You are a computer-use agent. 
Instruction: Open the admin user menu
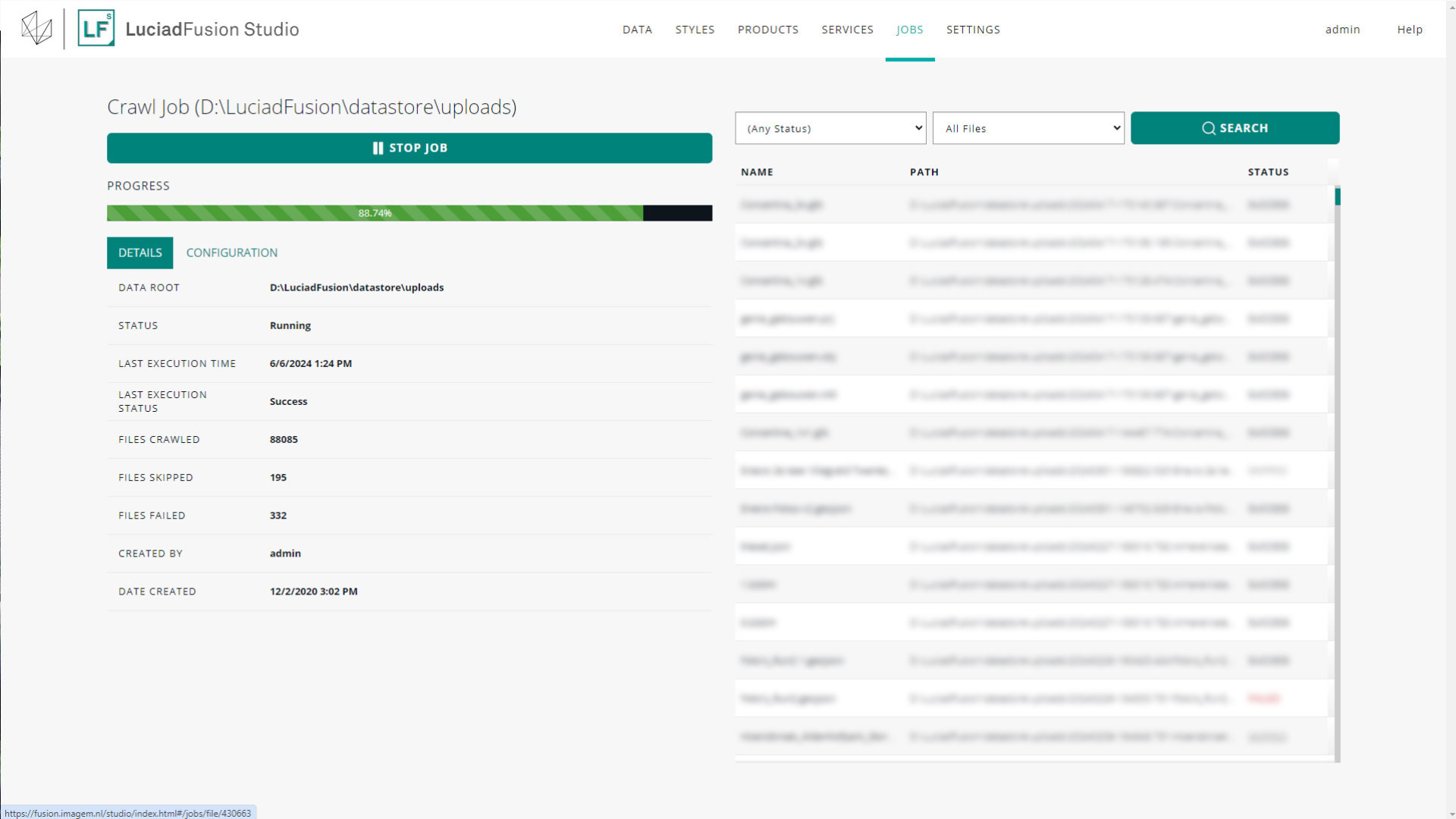[1342, 30]
